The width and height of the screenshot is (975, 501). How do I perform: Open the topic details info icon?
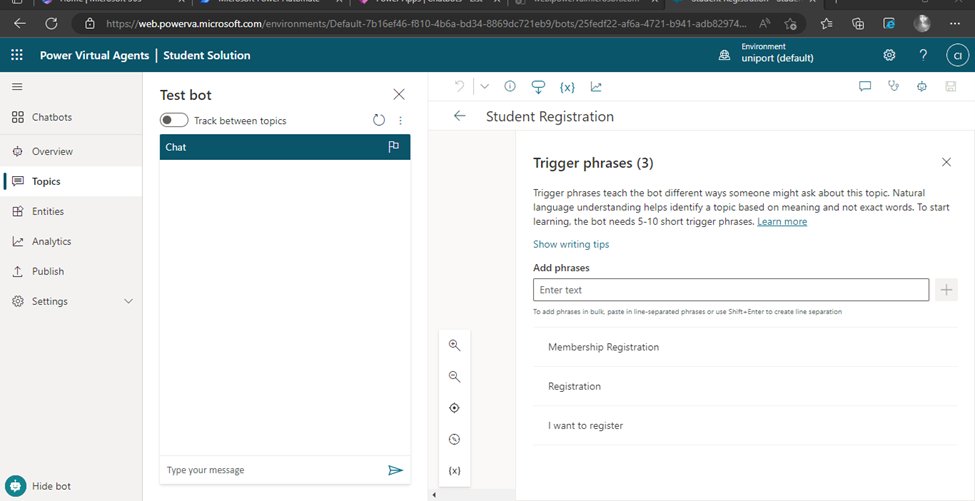pos(510,86)
